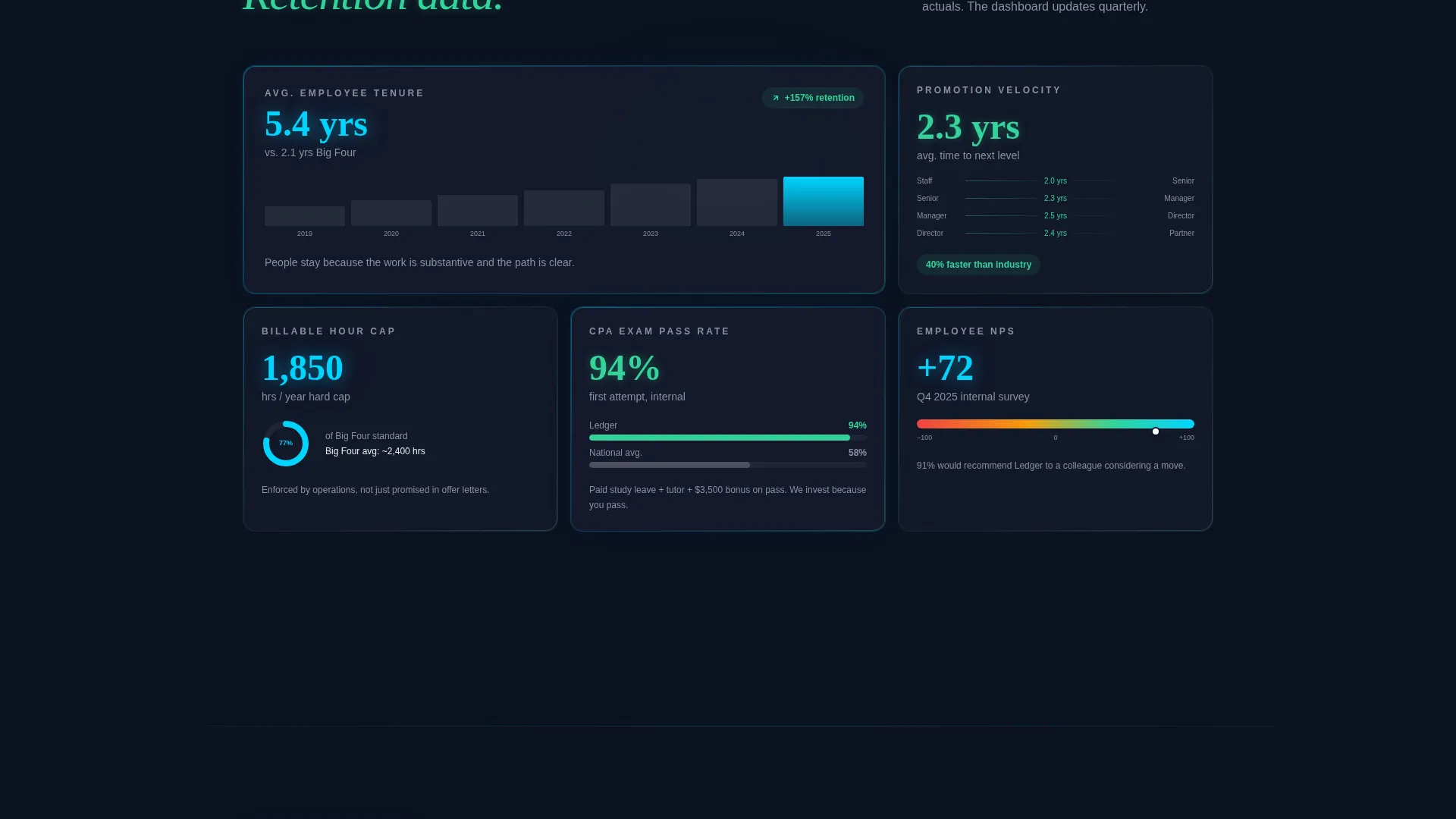The image size is (1456, 819).
Task: Click the 2.3 yrs Senior to Manager row value
Action: [1056, 199]
